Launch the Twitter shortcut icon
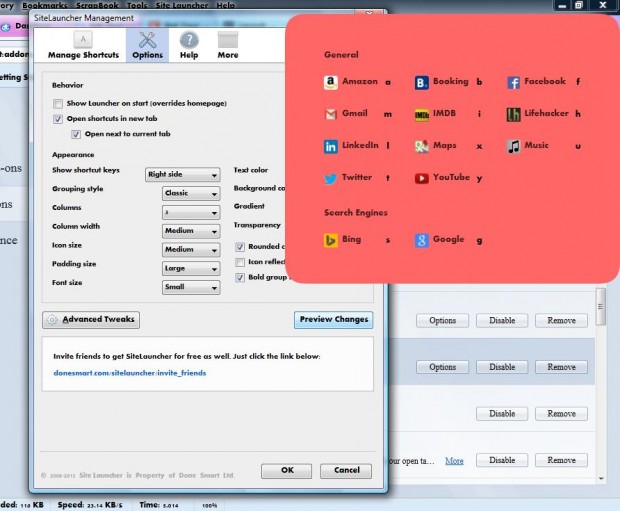 point(331,178)
